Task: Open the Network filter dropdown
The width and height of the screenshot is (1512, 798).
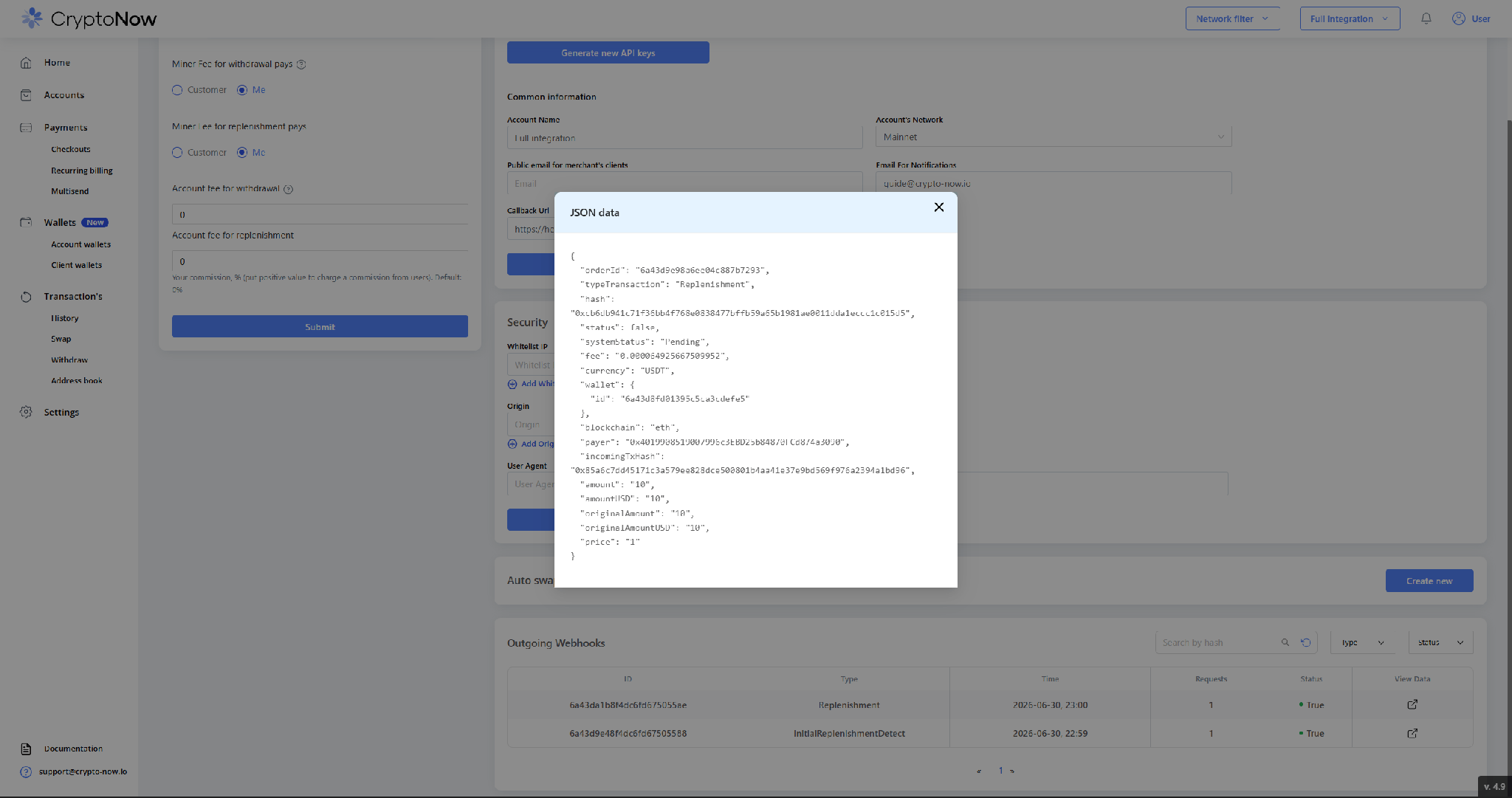Action: tap(1232, 18)
